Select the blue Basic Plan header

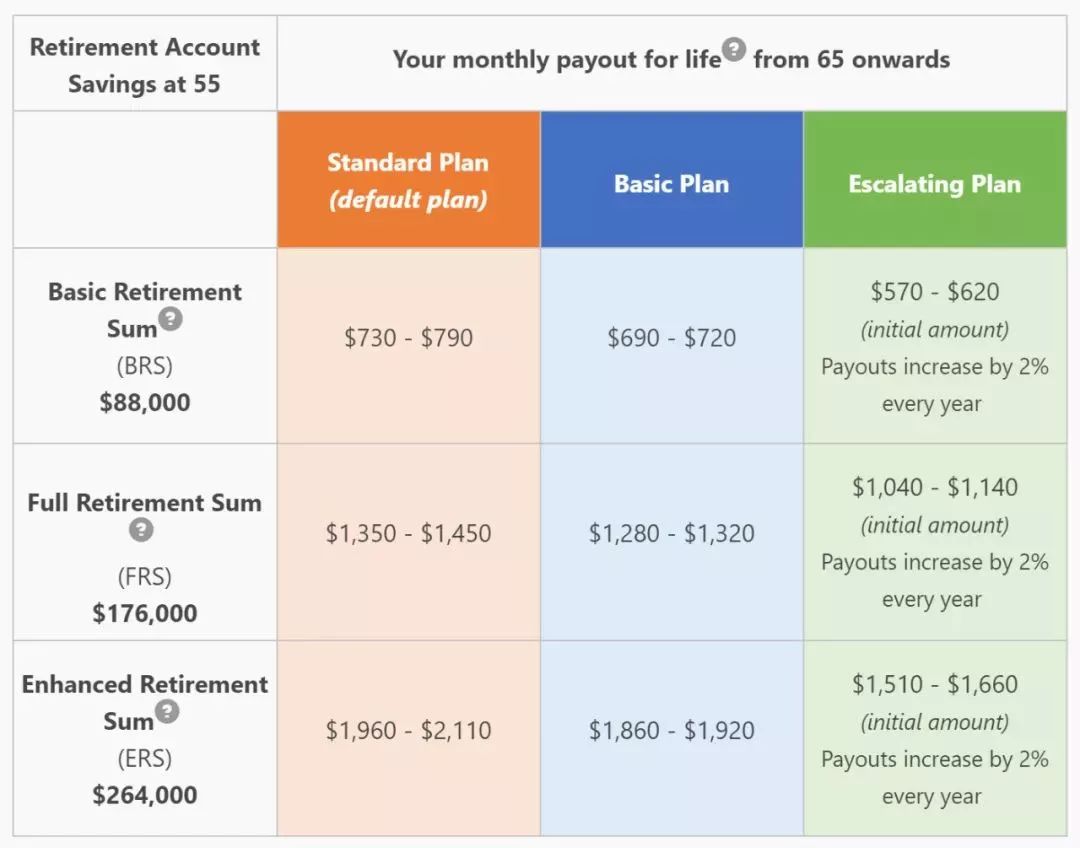pyautogui.click(x=671, y=184)
